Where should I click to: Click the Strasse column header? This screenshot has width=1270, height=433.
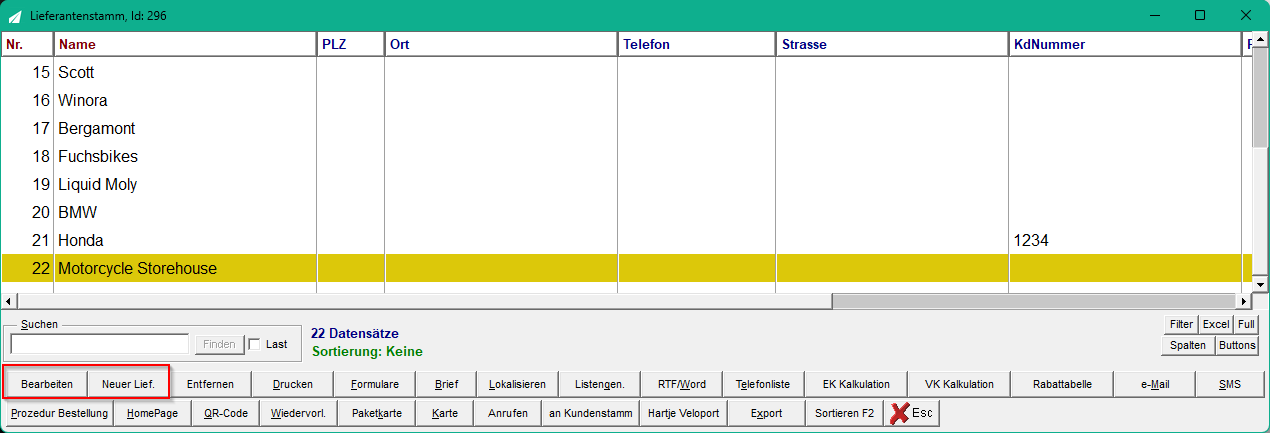pos(892,45)
